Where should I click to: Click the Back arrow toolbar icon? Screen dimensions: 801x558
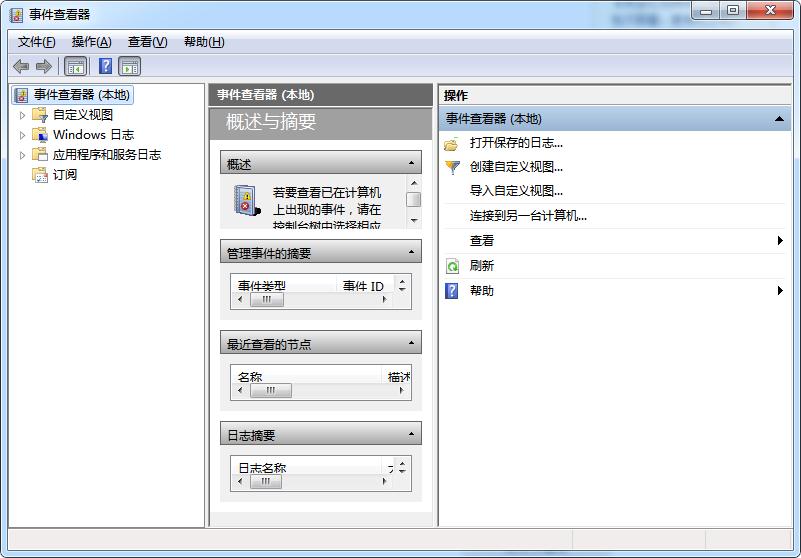pos(21,66)
